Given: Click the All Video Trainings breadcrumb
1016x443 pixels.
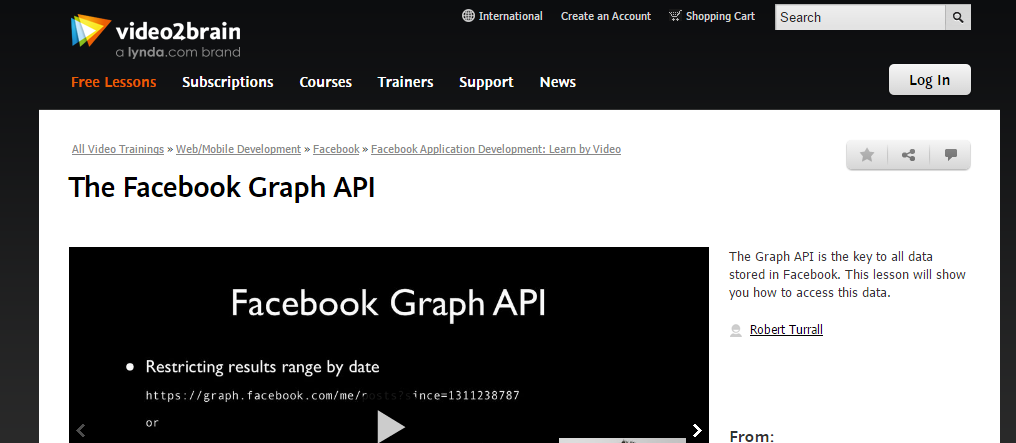Looking at the screenshot, I should (x=118, y=149).
